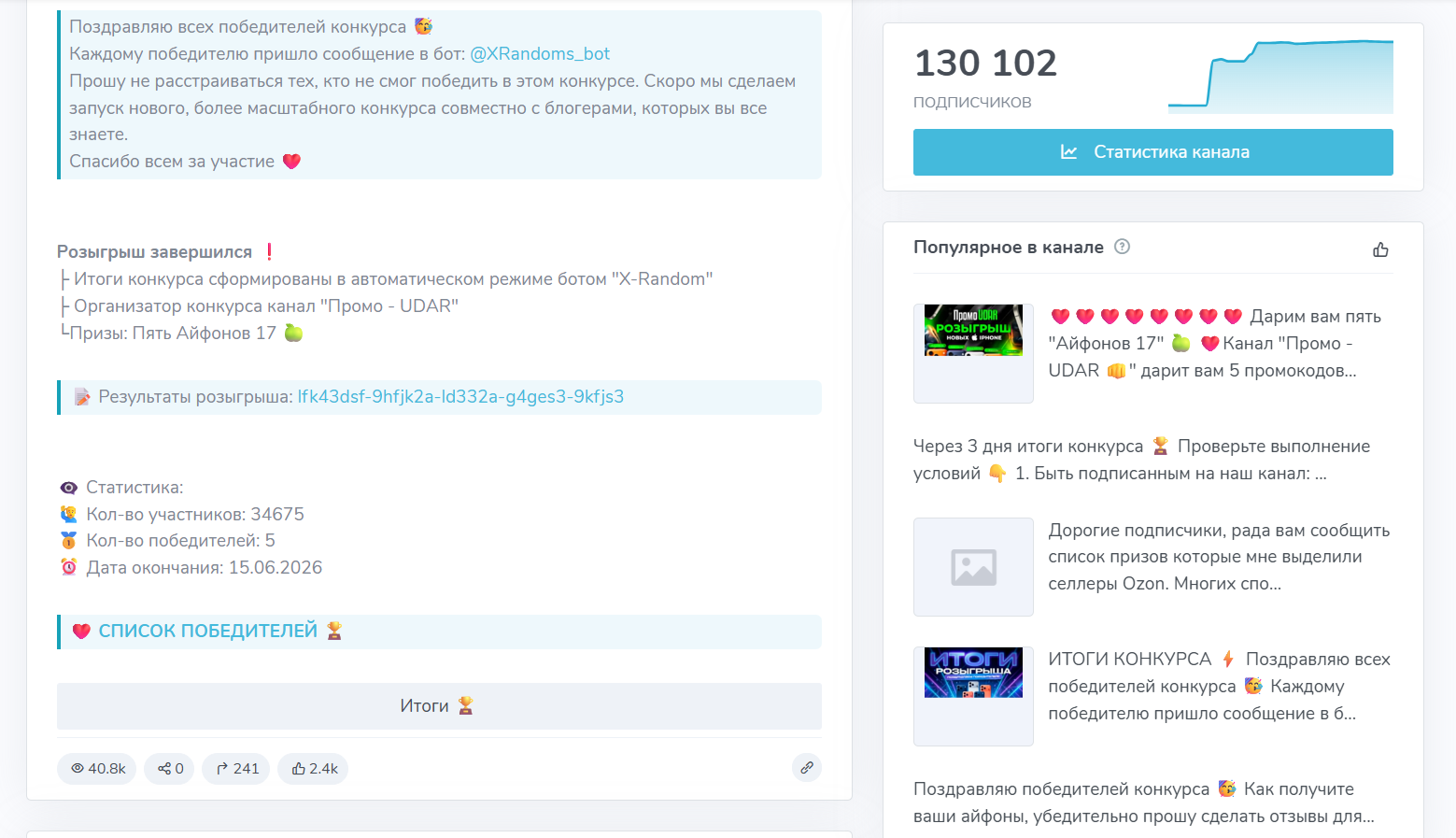Open the giveaway results link lfk43dsf-9hfjk2a-ld332a-g4ges3-9kfjs3
The height and width of the screenshot is (838, 1456).
[460, 397]
